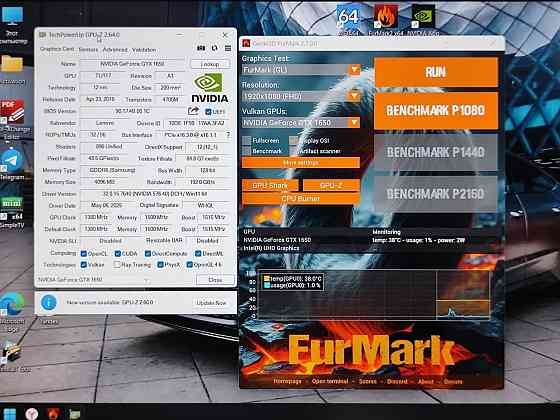Image resolution: width=560 pixels, height=420 pixels.
Task: Toggle the DirectCompute checkbox
Action: (148, 254)
